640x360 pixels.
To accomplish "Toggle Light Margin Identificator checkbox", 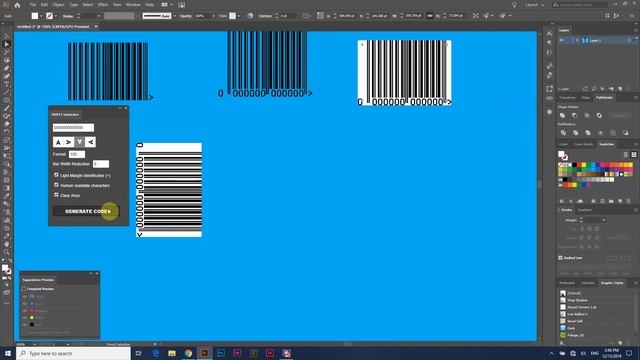I will (56, 175).
